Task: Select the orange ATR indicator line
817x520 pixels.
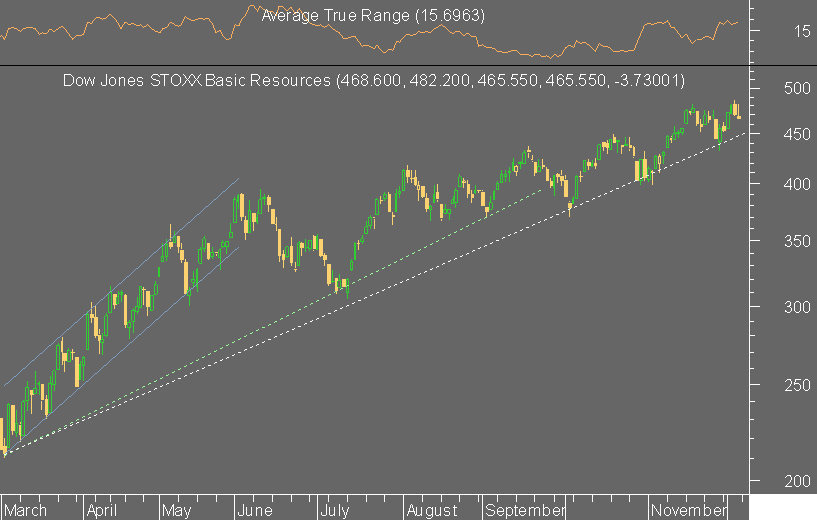Action: (368, 30)
